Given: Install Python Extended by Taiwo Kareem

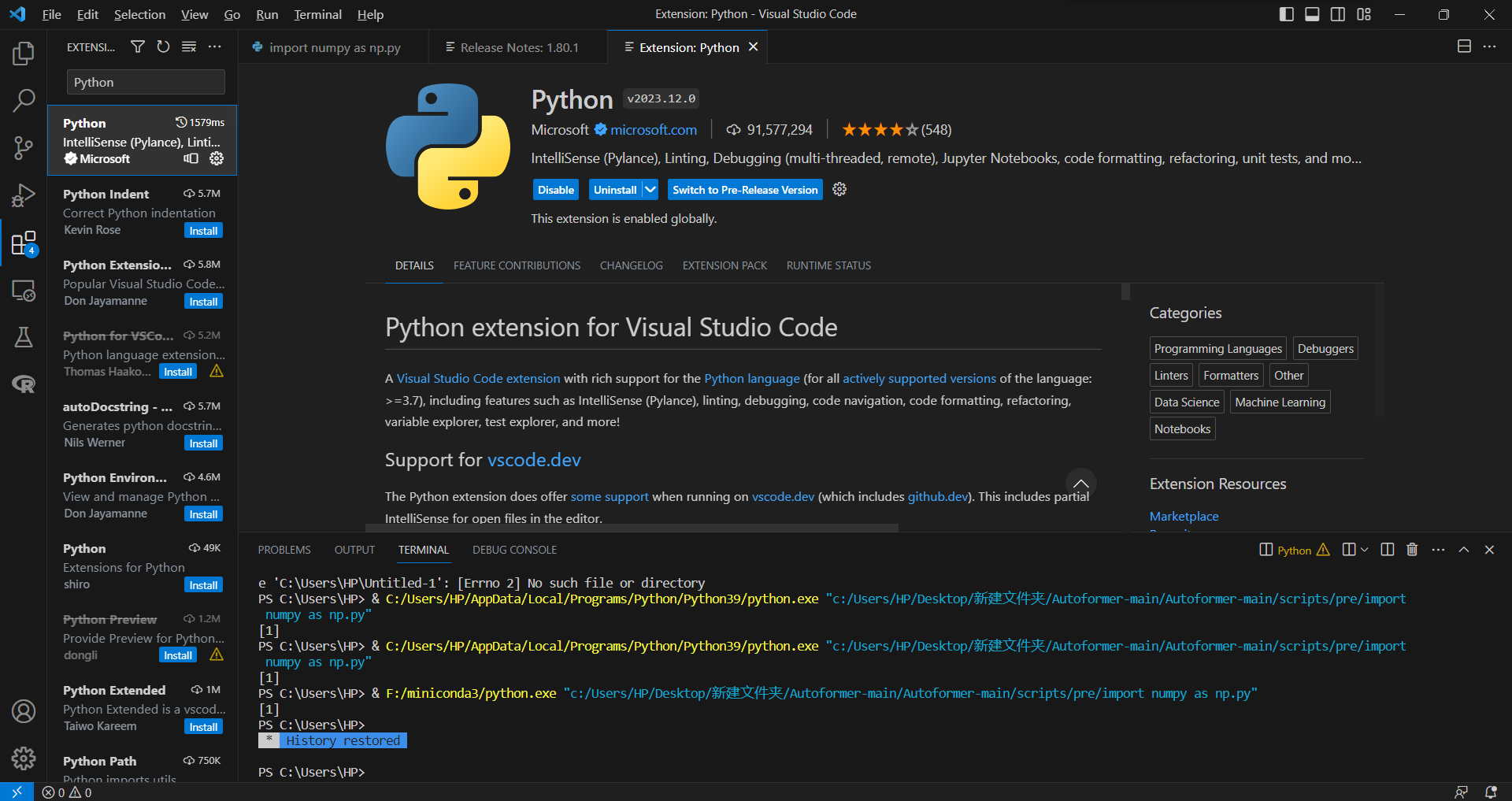Looking at the screenshot, I should pyautogui.click(x=203, y=726).
